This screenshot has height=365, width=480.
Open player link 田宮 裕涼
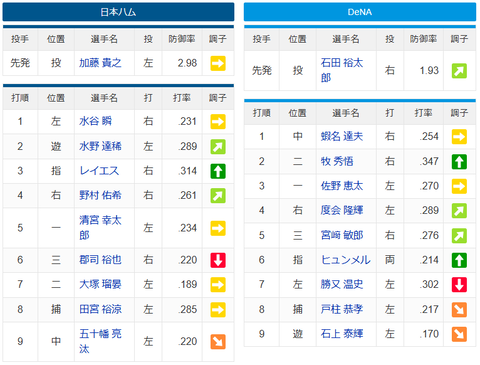click(x=100, y=309)
